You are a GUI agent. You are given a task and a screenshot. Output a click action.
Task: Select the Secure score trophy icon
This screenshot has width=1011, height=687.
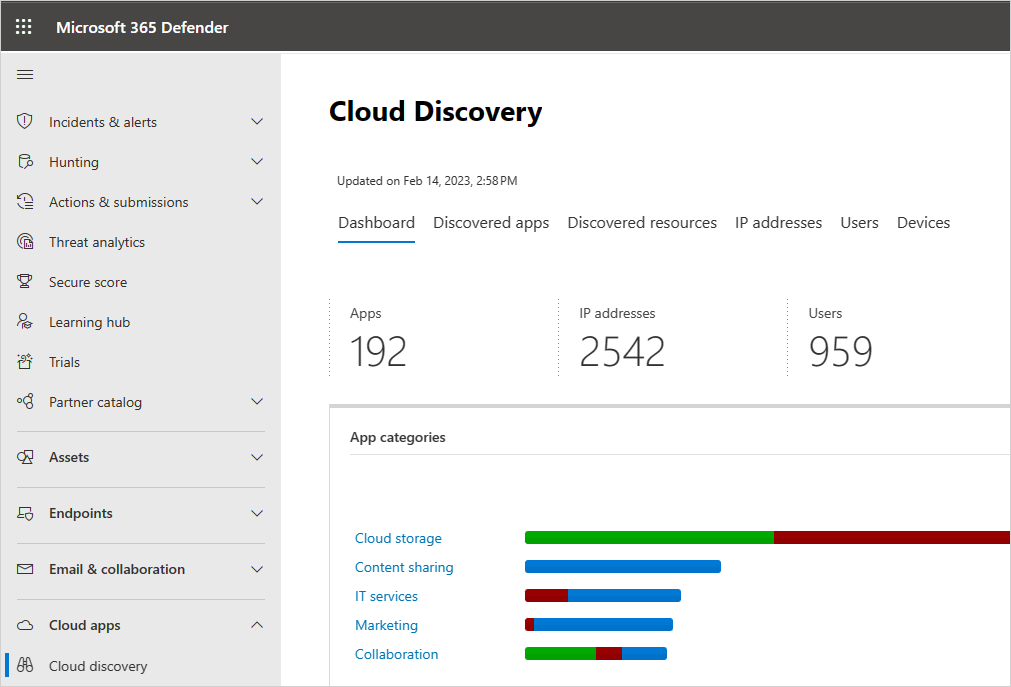coord(24,281)
